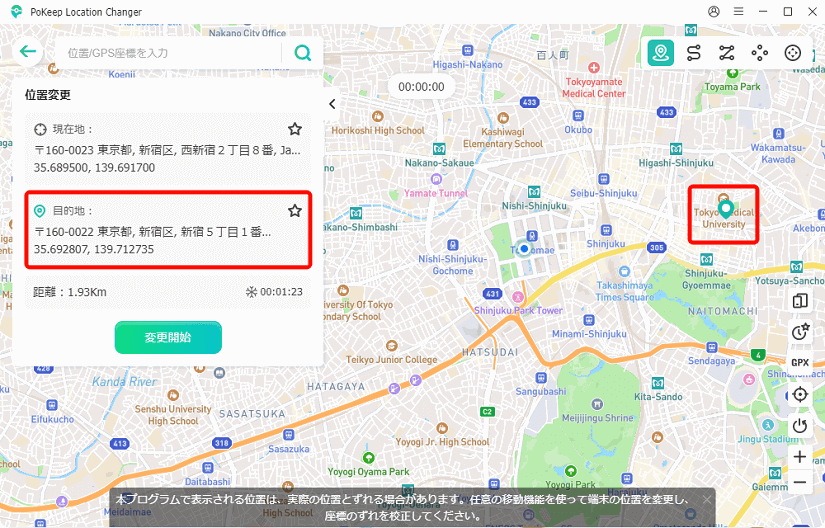Select the jump teleport mode icon
825x528 pixels.
[x=760, y=53]
